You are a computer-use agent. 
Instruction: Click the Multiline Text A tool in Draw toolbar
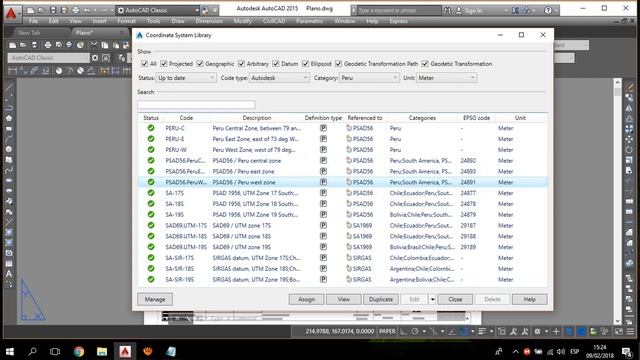[9, 274]
